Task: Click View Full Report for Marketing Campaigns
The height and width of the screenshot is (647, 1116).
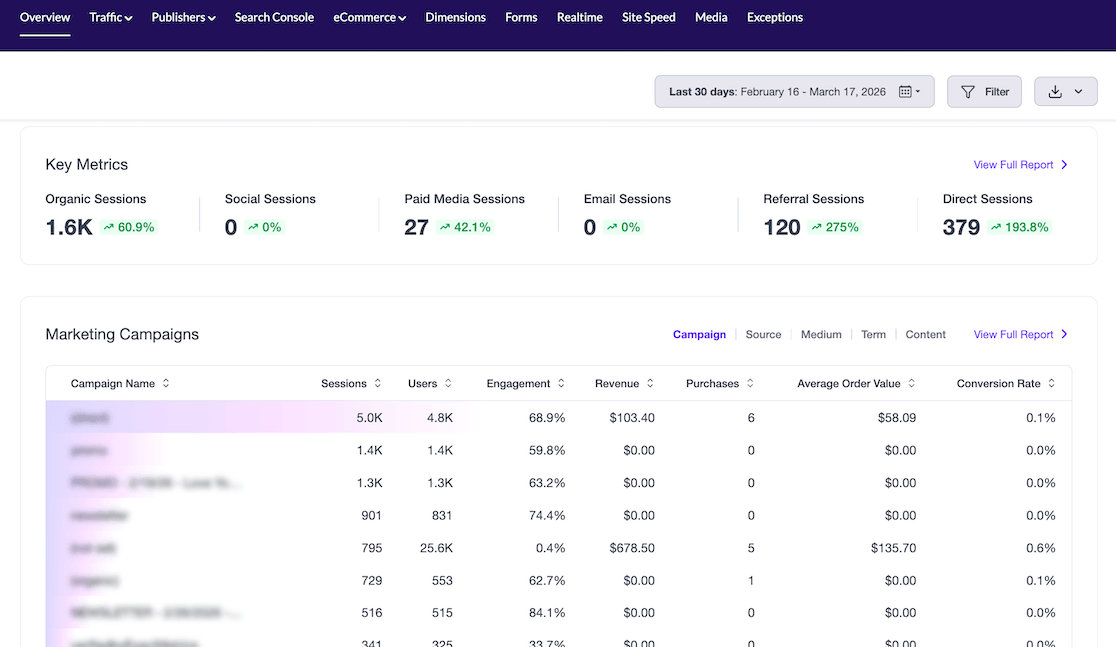Action: pyautogui.click(x=1013, y=334)
